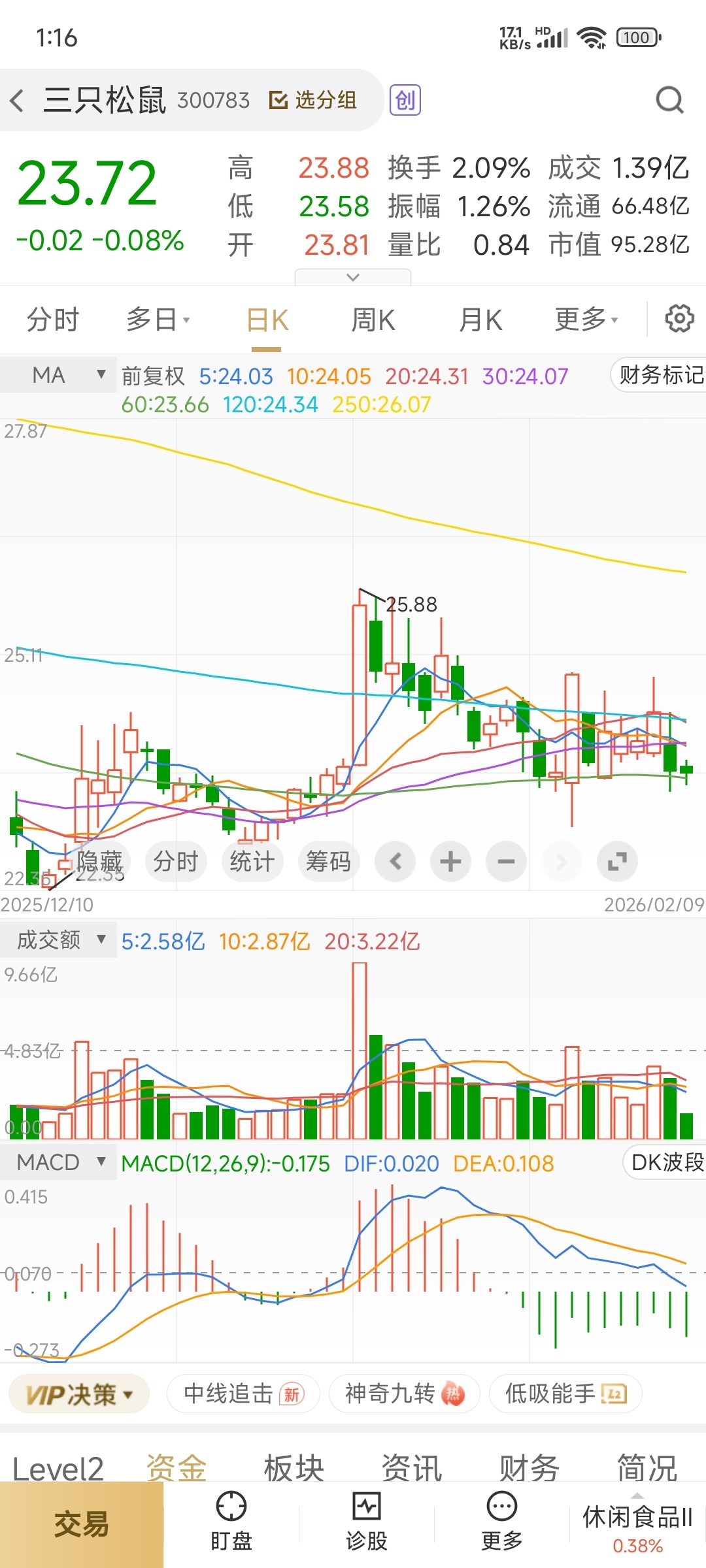Zoom in chart with plus button

click(450, 861)
